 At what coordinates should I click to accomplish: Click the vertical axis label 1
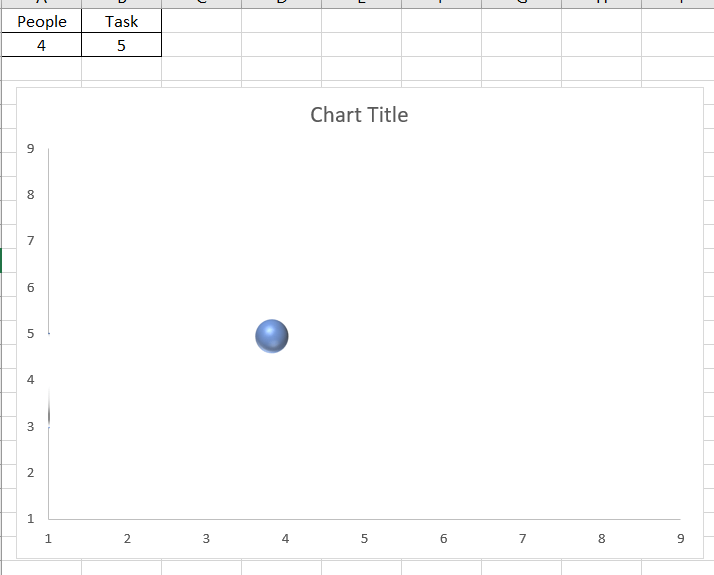(x=31, y=519)
